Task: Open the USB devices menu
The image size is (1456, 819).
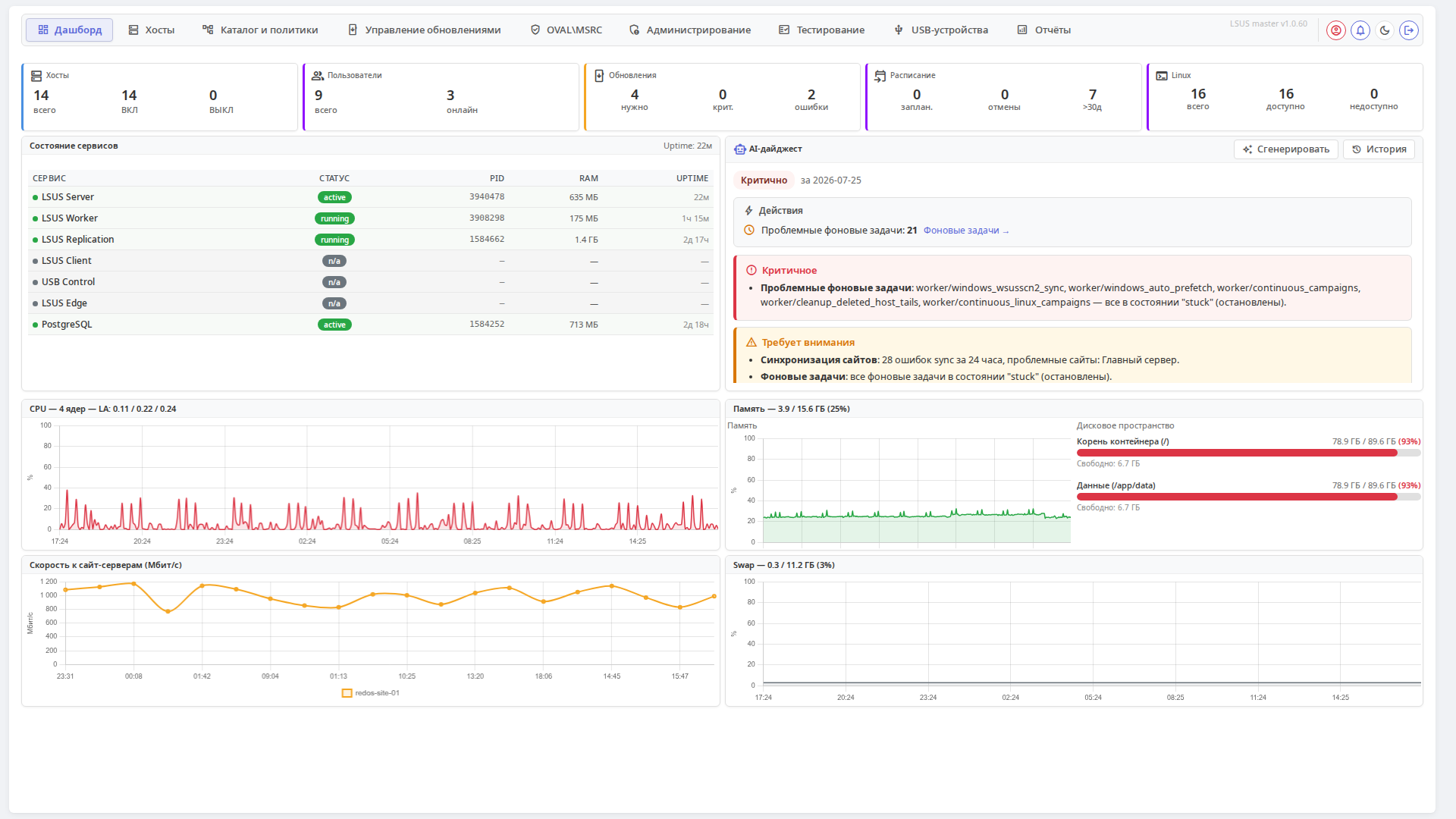Action: point(941,30)
